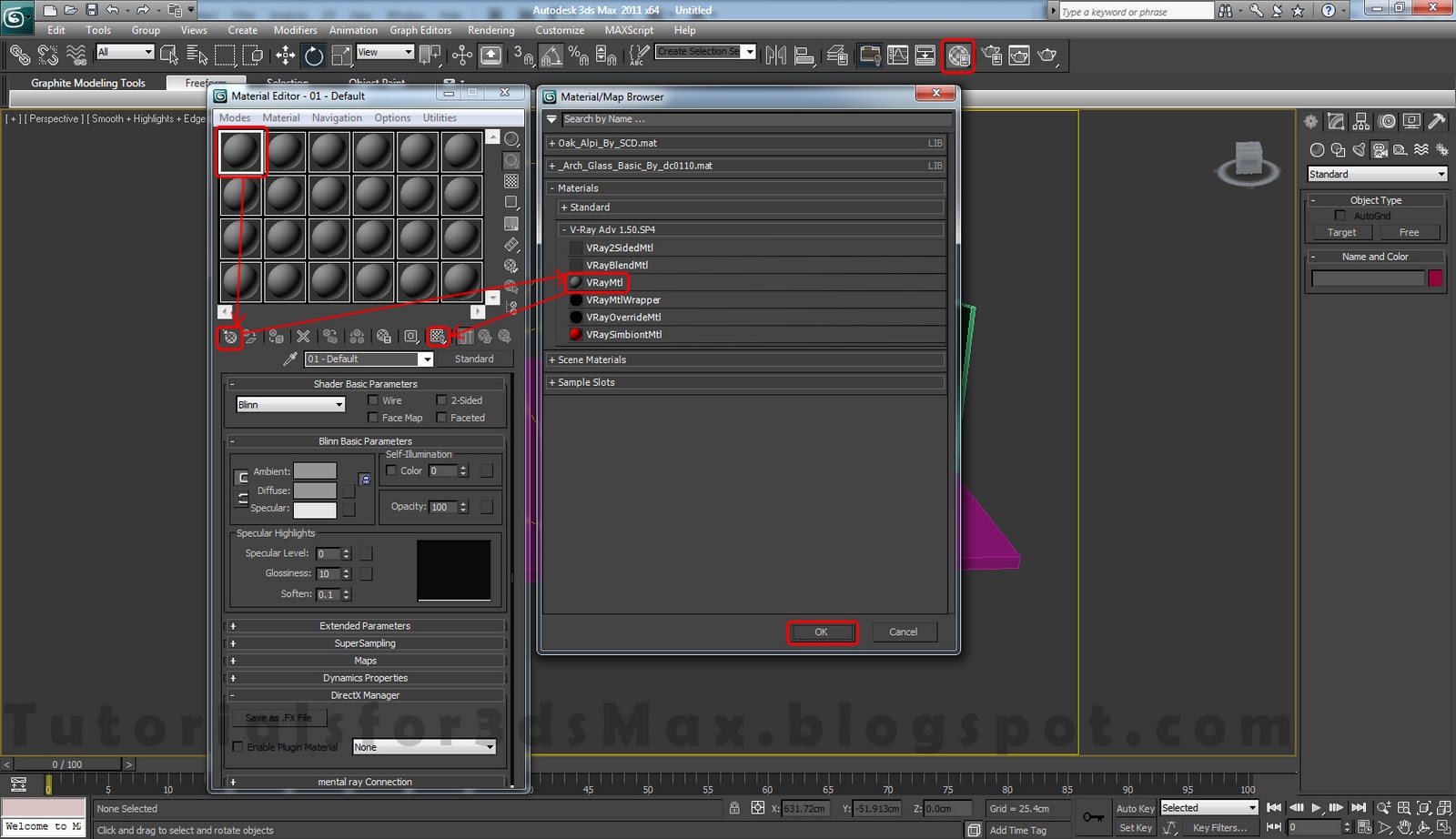Screen dimensions: 1456x839
Task: Click the object color swatch in Name and Color
Action: pyautogui.click(x=1435, y=278)
